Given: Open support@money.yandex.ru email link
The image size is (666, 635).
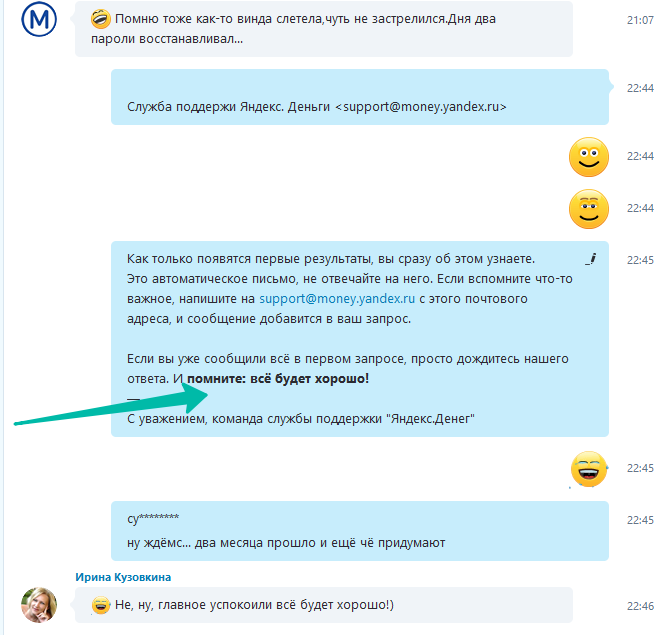Looking at the screenshot, I should coord(337,299).
